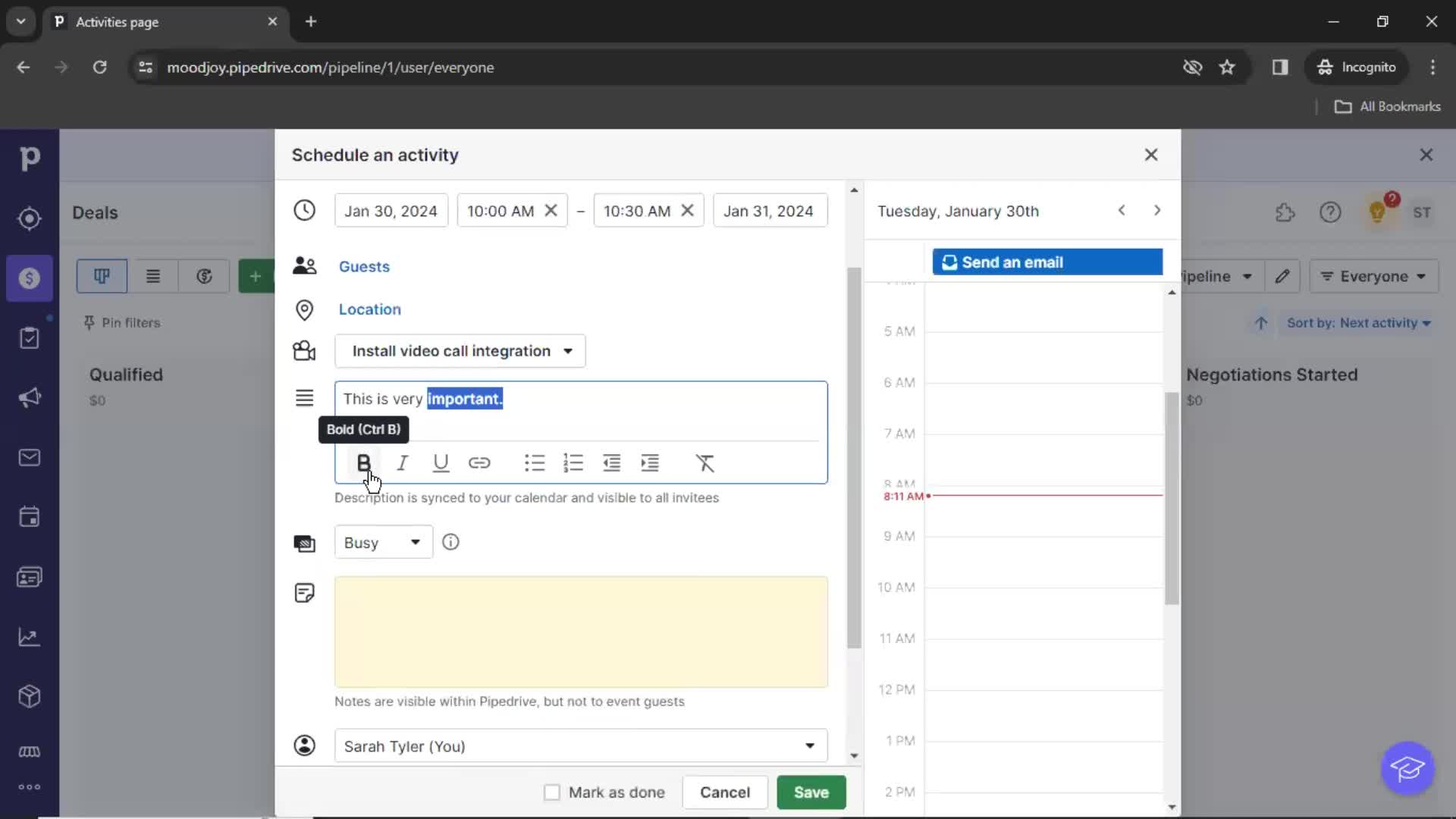Apply Italic formatting in description toolbar
1456x819 pixels.
402,463
